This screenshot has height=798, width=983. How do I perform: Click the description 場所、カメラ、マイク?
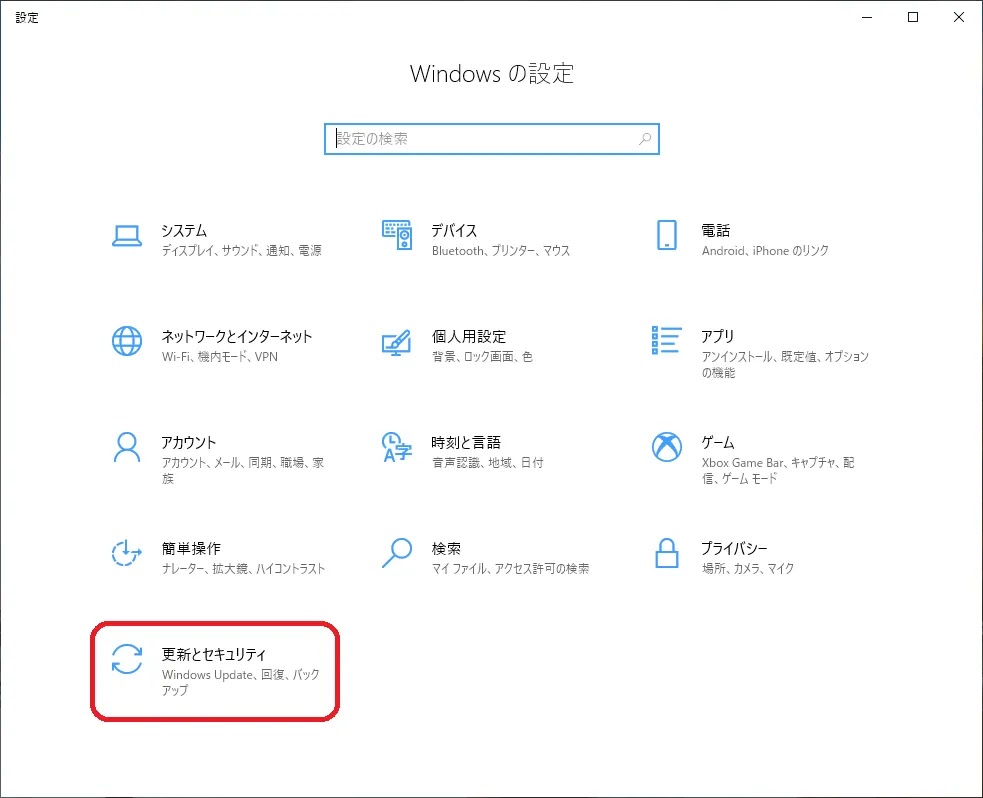tap(747, 568)
